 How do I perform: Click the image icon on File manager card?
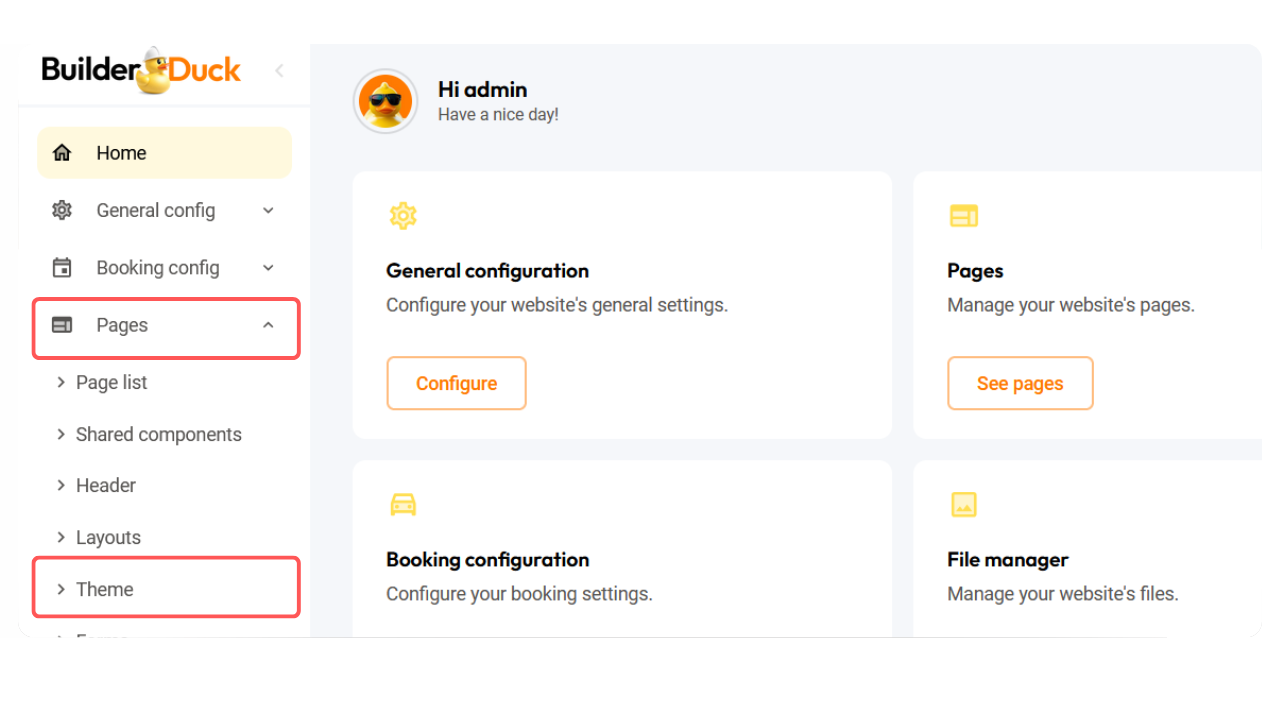pyautogui.click(x=963, y=504)
